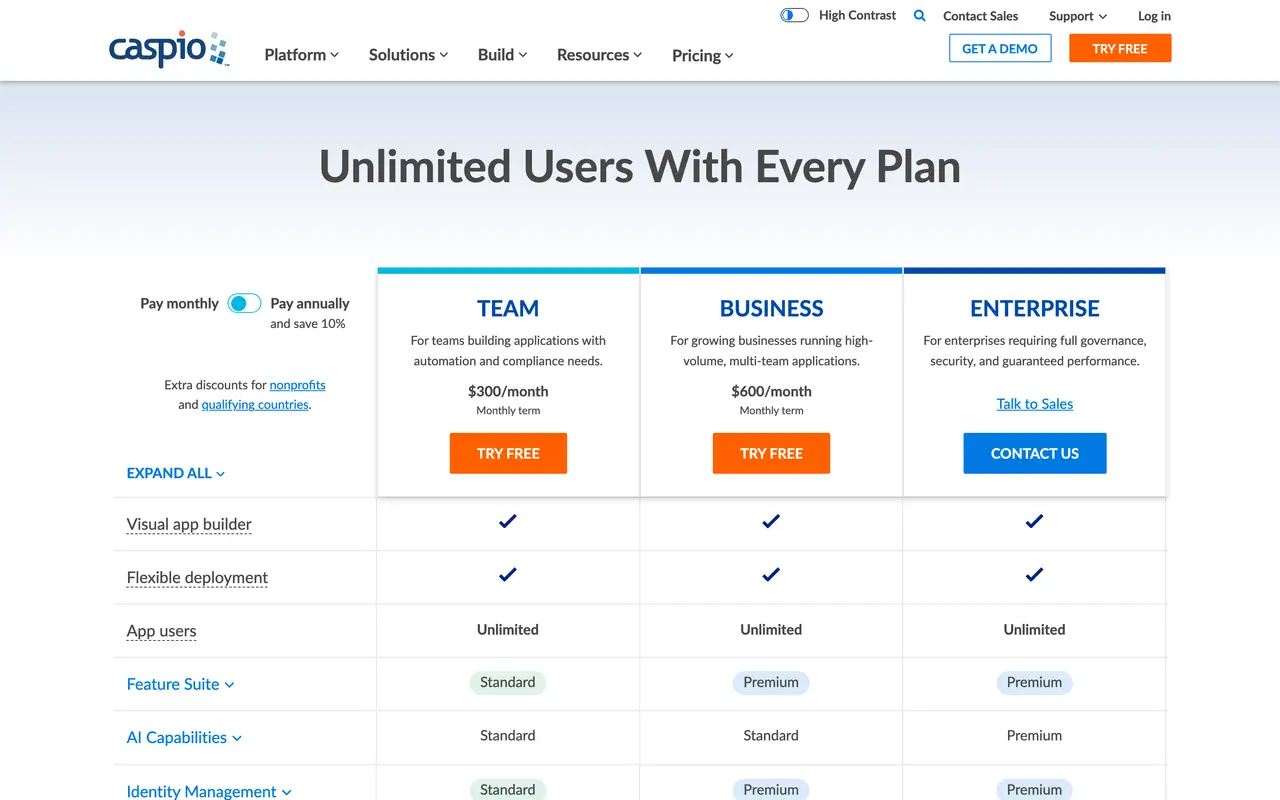Click the Visual app builder label
Viewport: 1280px width, 800px height.
pyautogui.click(x=189, y=524)
